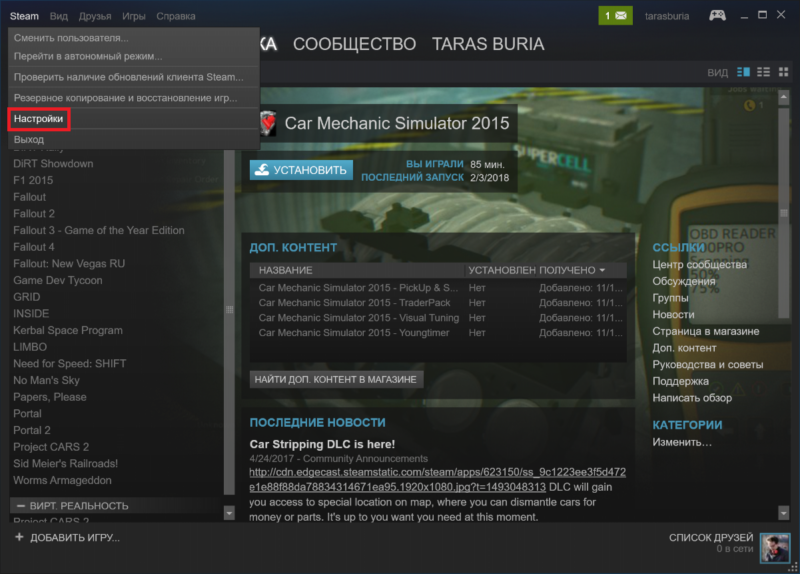Select Kerbal Space Program
The image size is (800, 574).
pos(68,330)
